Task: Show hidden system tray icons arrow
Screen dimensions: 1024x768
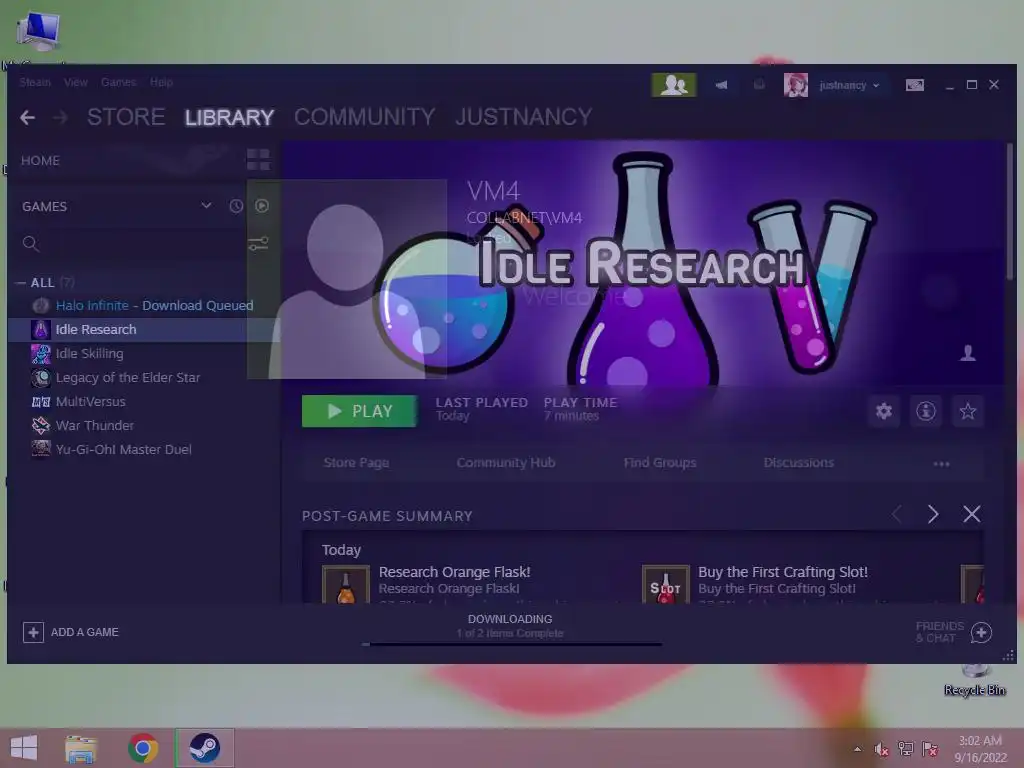Action: coord(857,749)
